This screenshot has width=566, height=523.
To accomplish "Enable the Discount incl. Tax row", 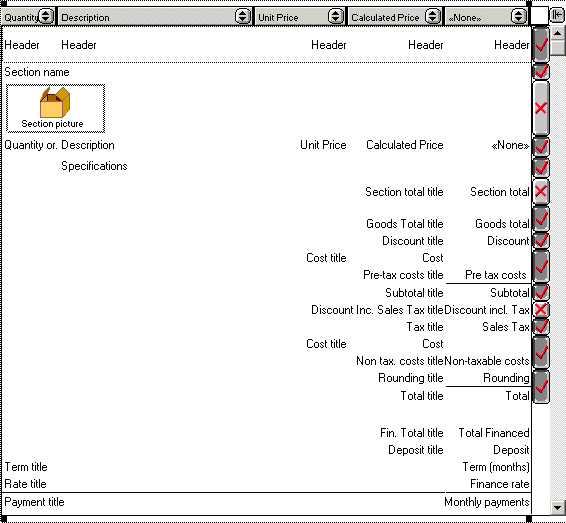I will [541, 309].
